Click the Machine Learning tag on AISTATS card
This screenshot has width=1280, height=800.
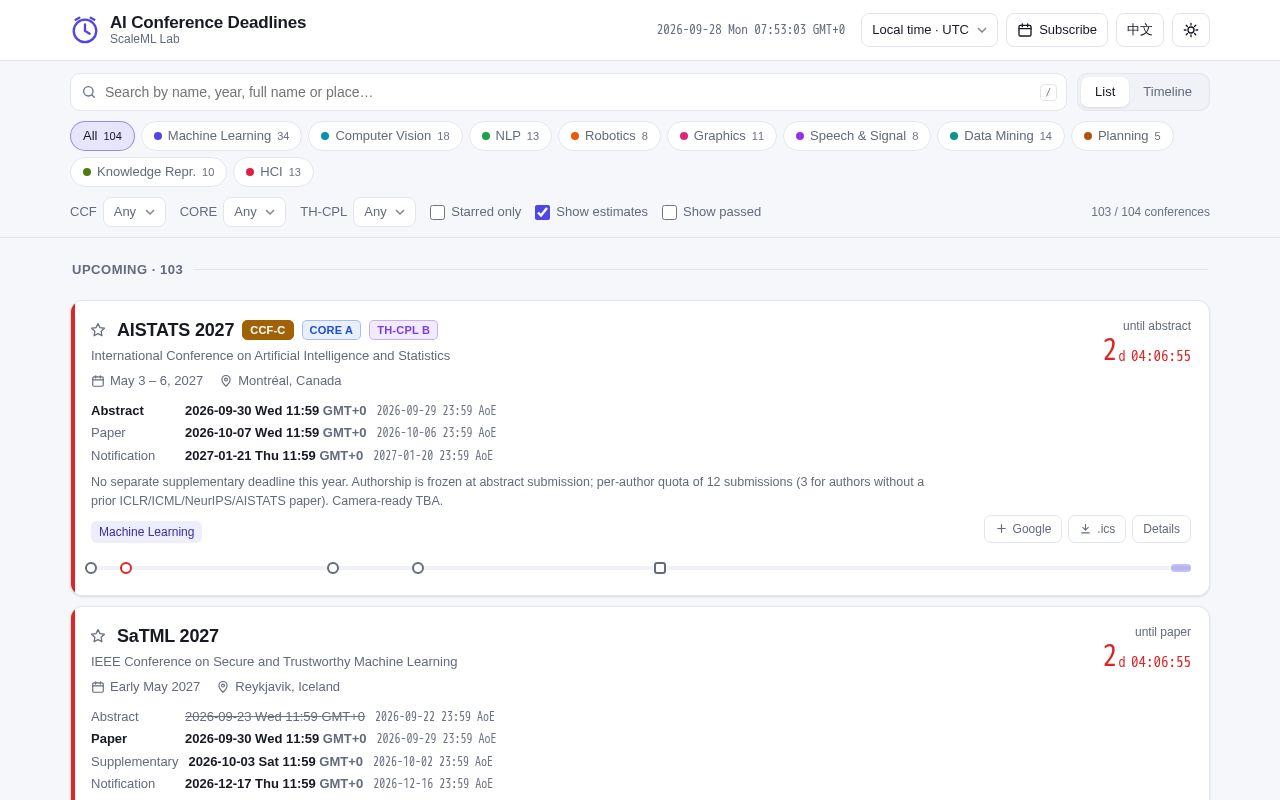(146, 532)
